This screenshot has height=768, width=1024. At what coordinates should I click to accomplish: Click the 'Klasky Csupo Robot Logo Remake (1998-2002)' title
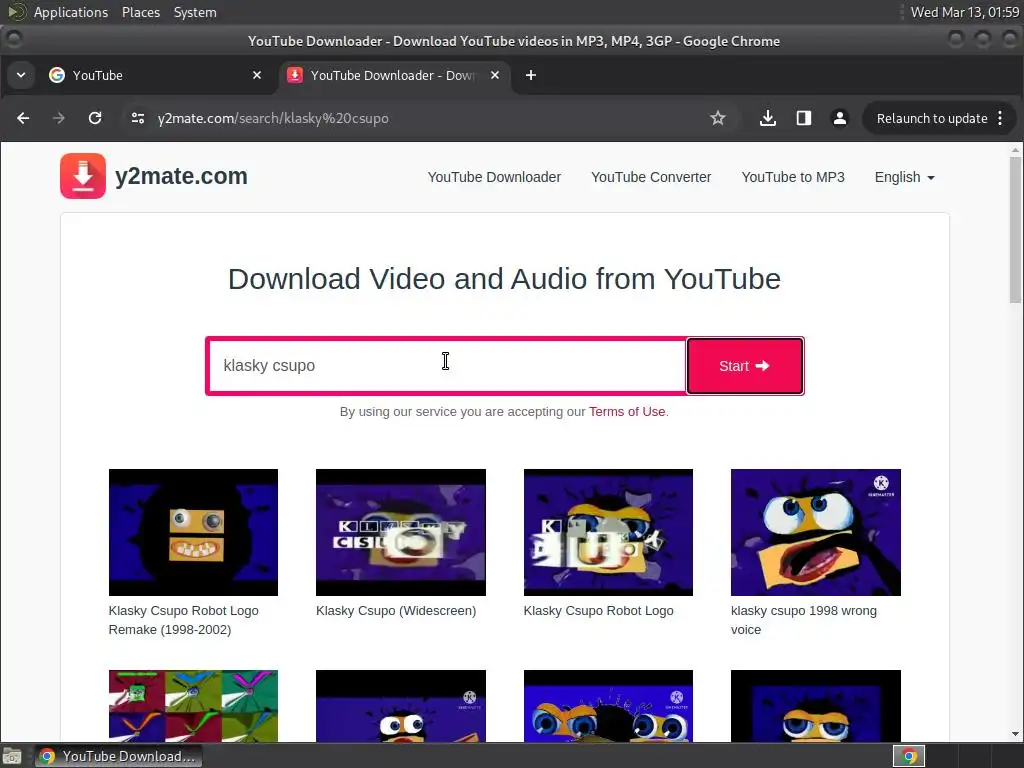[184, 620]
